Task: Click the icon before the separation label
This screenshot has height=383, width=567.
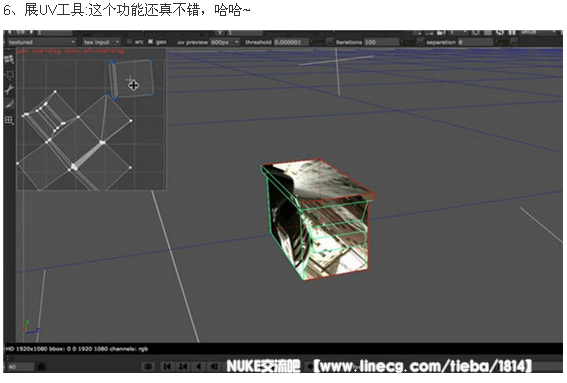Action: point(420,42)
